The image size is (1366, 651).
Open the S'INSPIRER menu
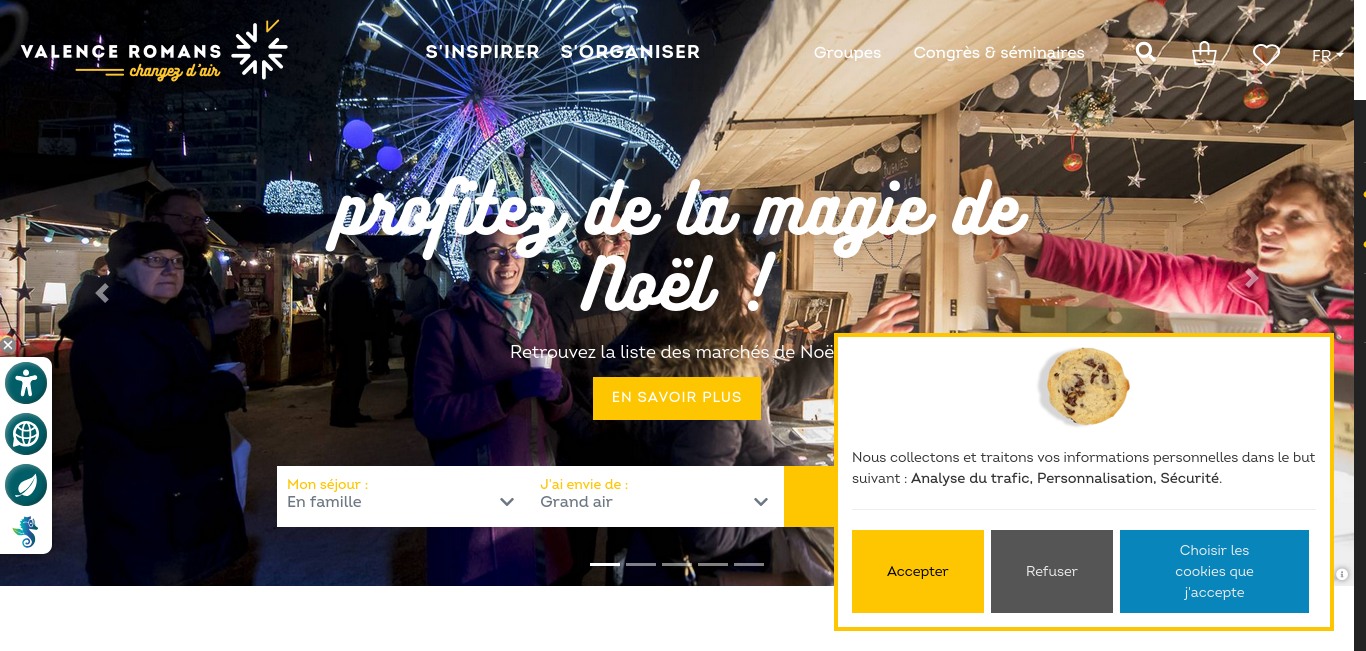click(483, 52)
